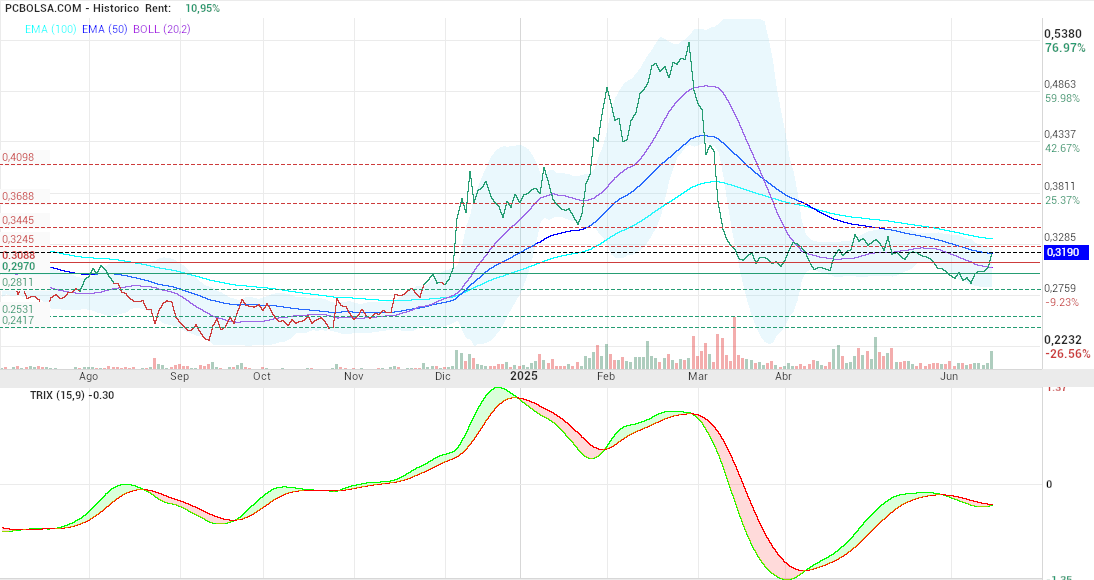
Task: Click the 2025 year marker on timeline
Action: [x=524, y=375]
